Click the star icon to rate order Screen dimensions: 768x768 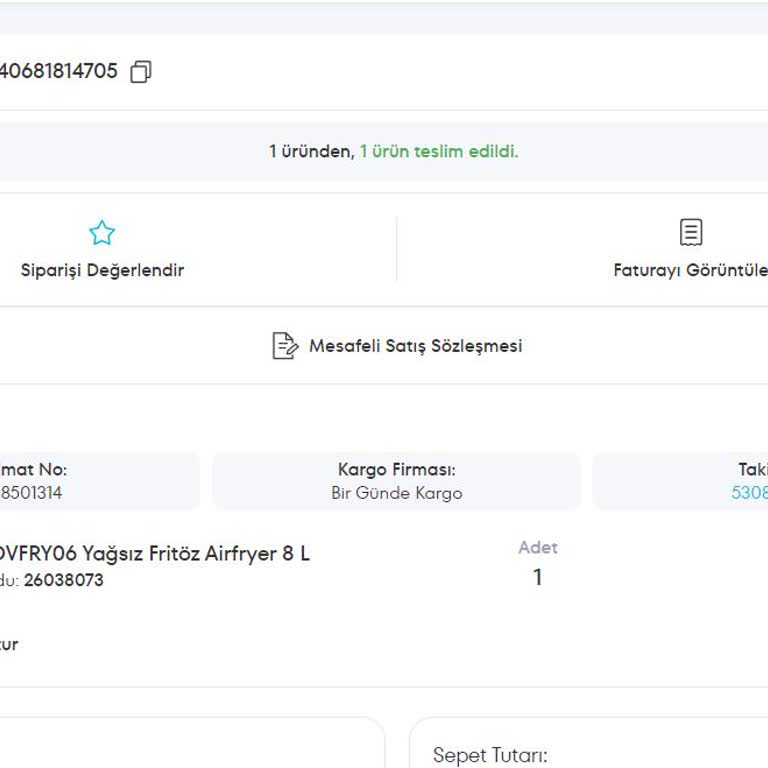pos(102,234)
